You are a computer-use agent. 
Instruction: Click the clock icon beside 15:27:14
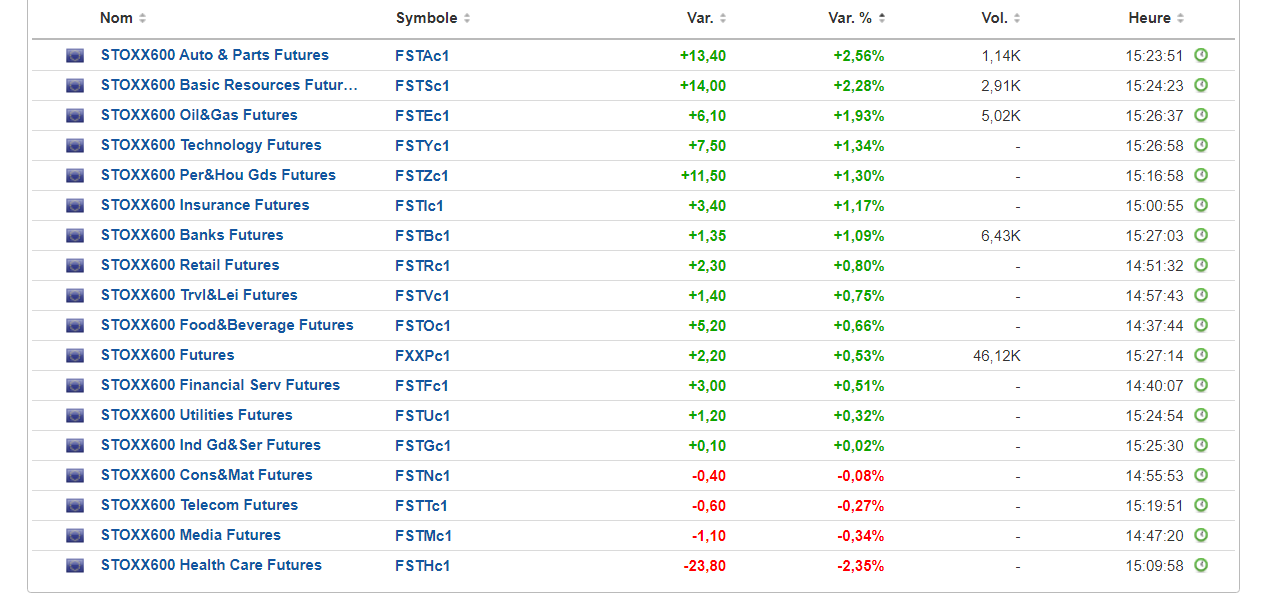click(1201, 355)
